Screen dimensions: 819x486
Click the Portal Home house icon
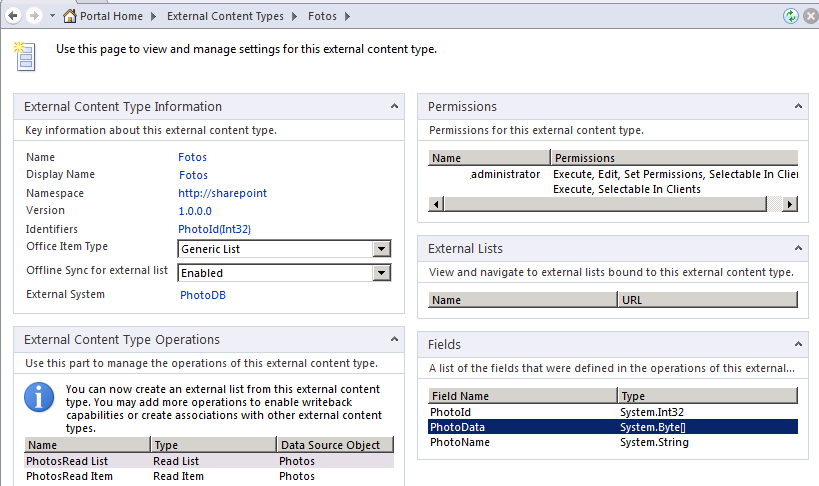click(69, 16)
